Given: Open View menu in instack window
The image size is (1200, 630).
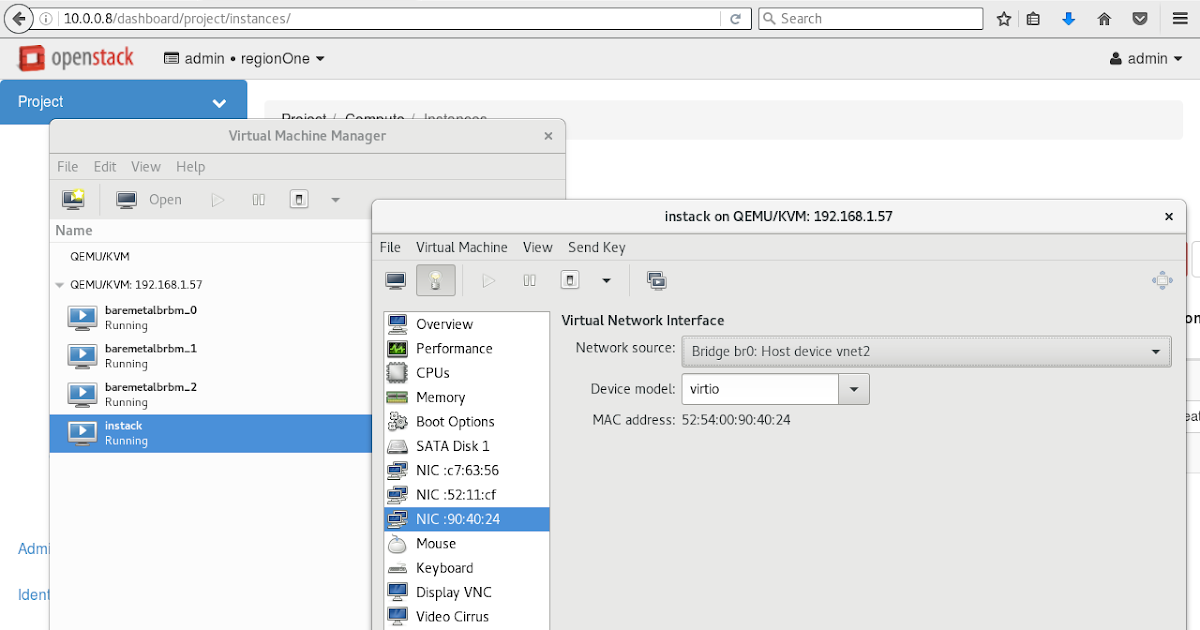Looking at the screenshot, I should coord(538,247).
